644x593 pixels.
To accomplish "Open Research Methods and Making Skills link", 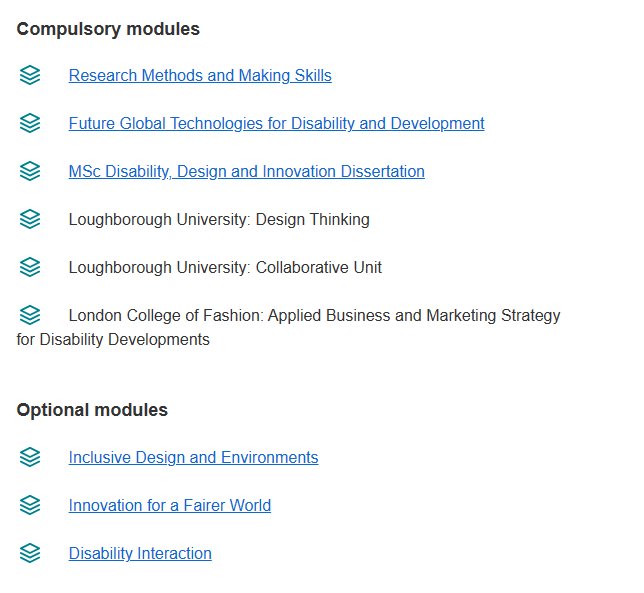I will pyautogui.click(x=200, y=76).
